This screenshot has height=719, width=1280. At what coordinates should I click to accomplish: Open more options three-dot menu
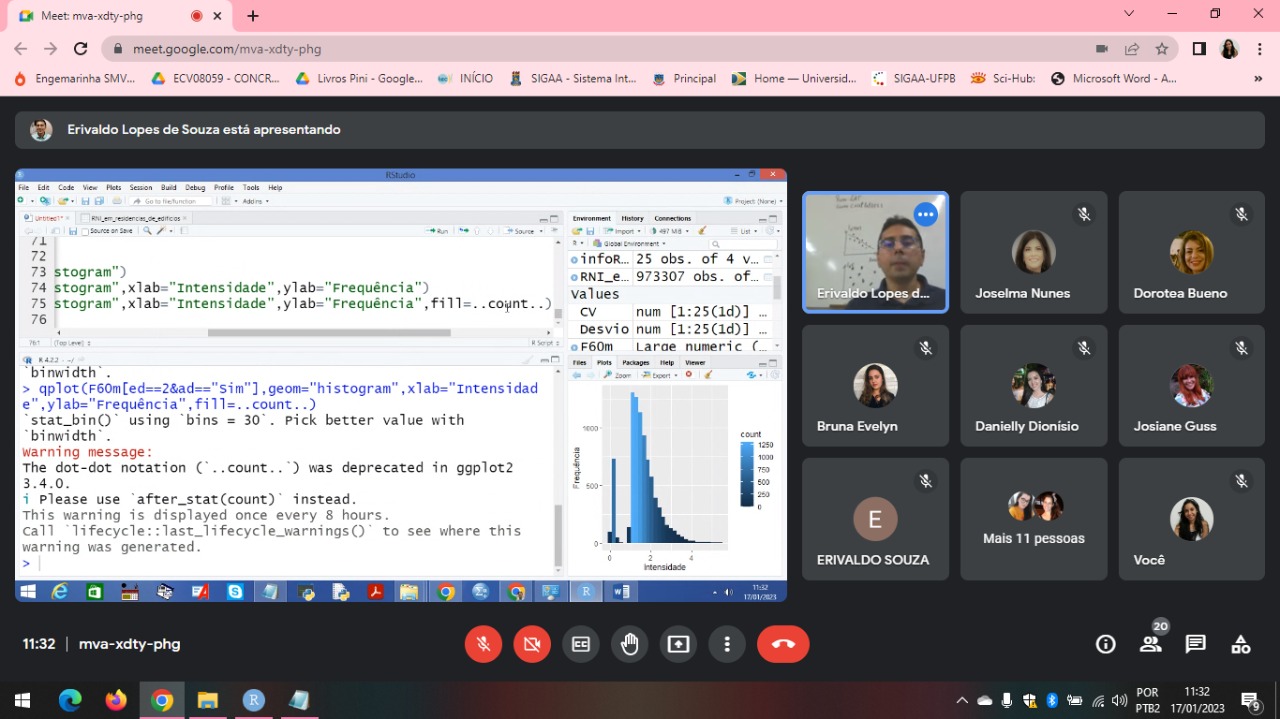click(x=727, y=645)
